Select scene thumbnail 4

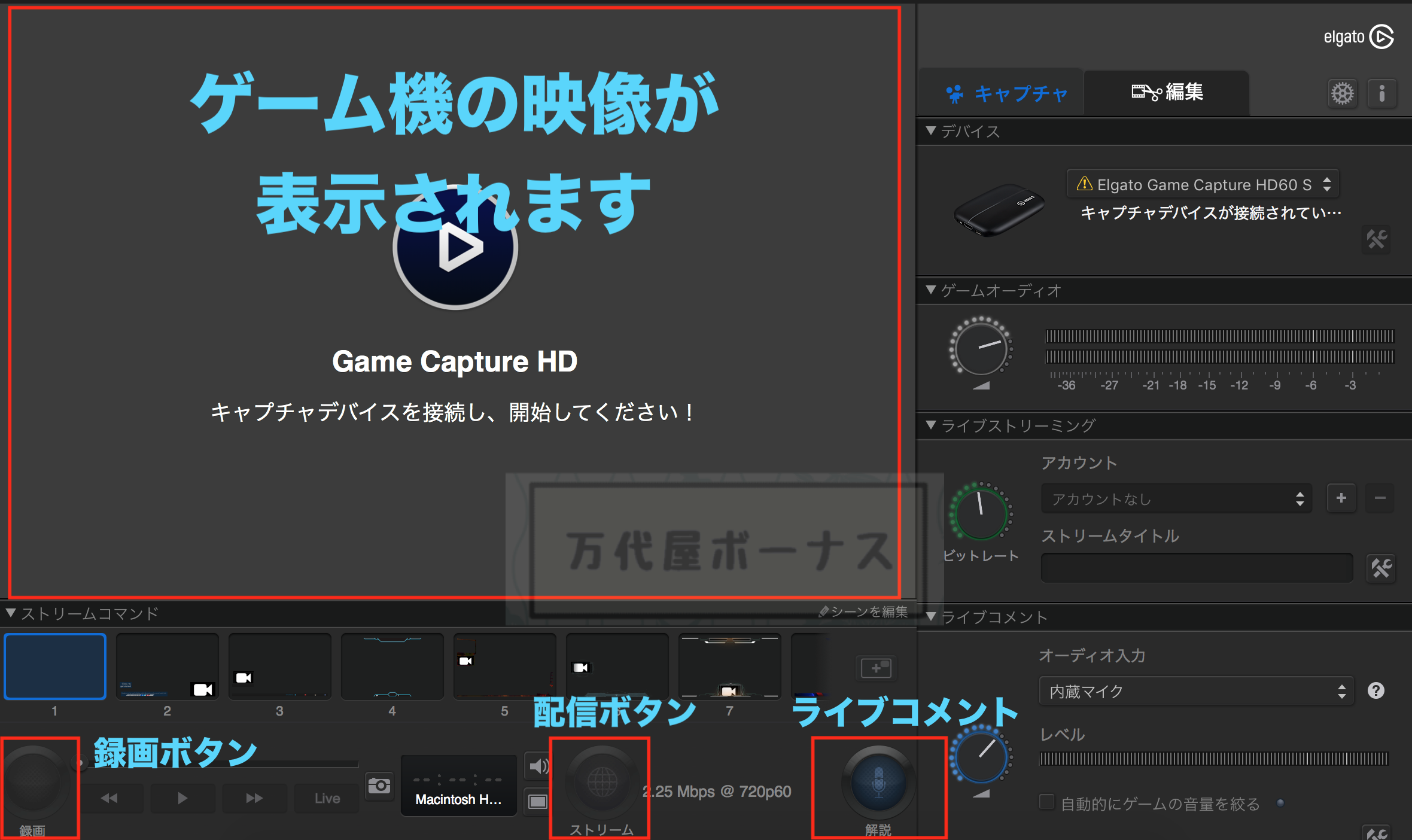coord(392,666)
